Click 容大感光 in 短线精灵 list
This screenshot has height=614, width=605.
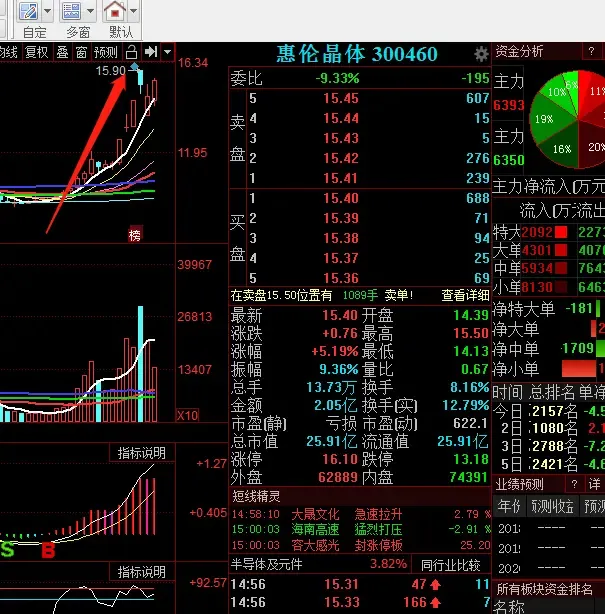point(315,545)
